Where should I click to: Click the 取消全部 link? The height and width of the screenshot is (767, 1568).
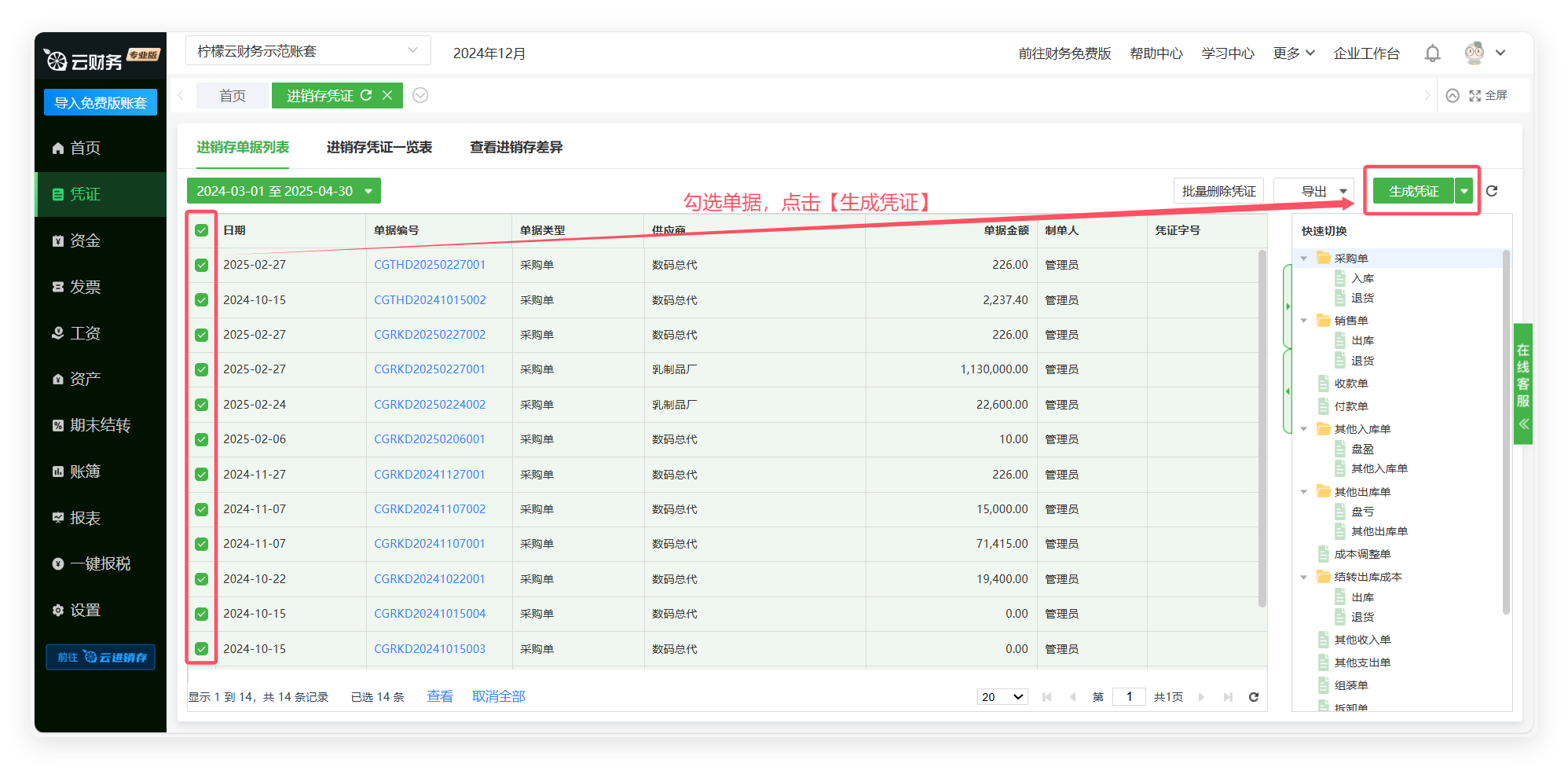[x=498, y=696]
